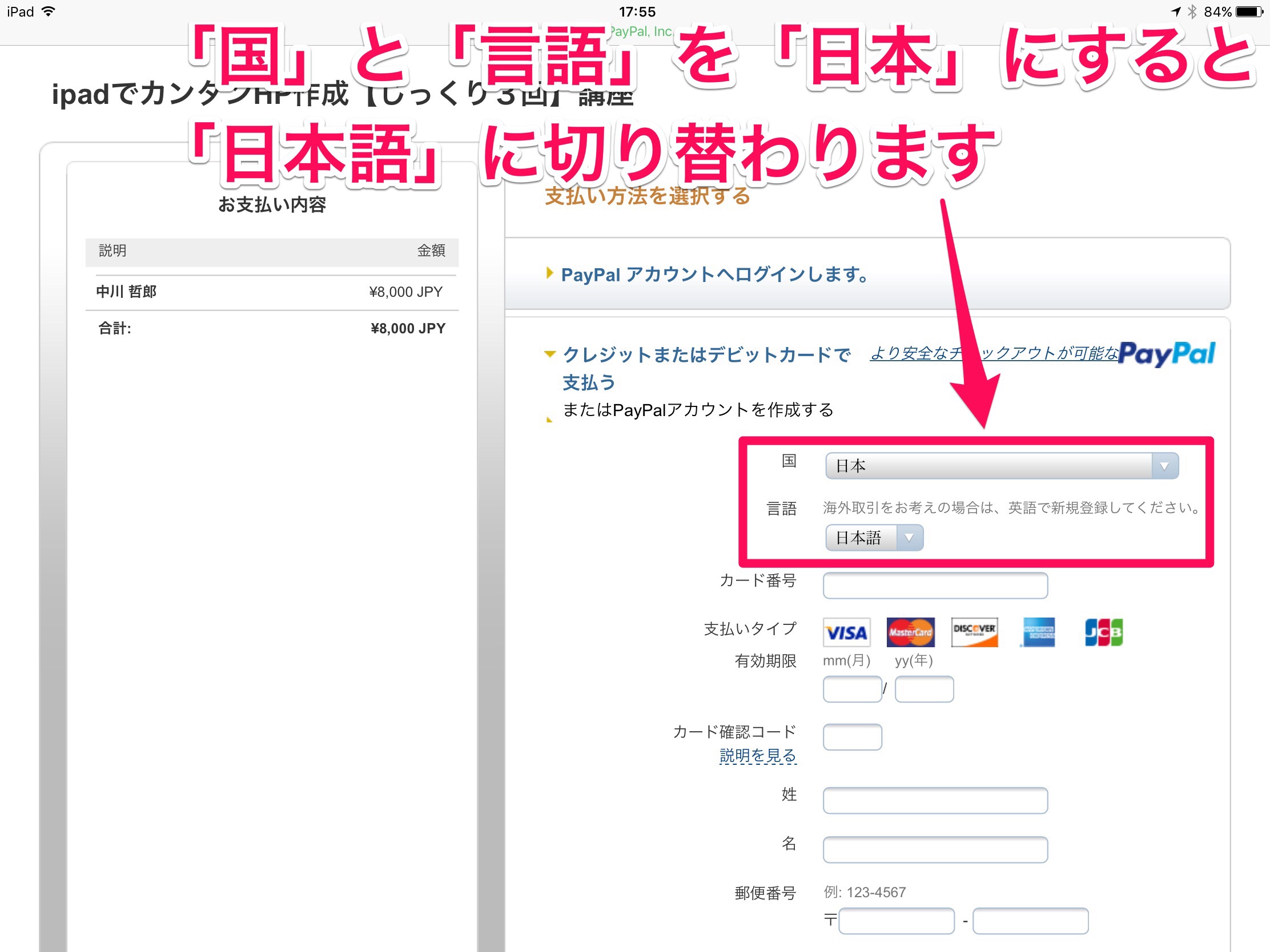The width and height of the screenshot is (1270, 952).
Task: Click the MasterCard logo
Action: 910,632
